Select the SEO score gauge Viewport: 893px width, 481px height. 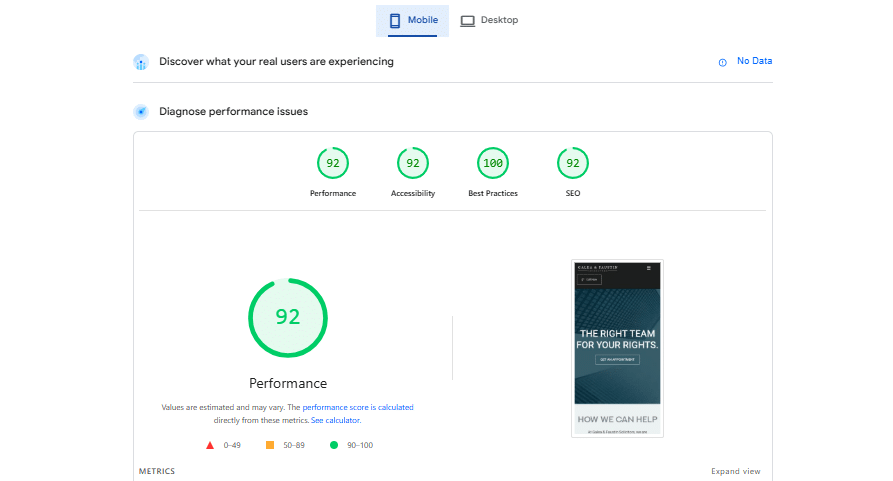click(x=573, y=163)
